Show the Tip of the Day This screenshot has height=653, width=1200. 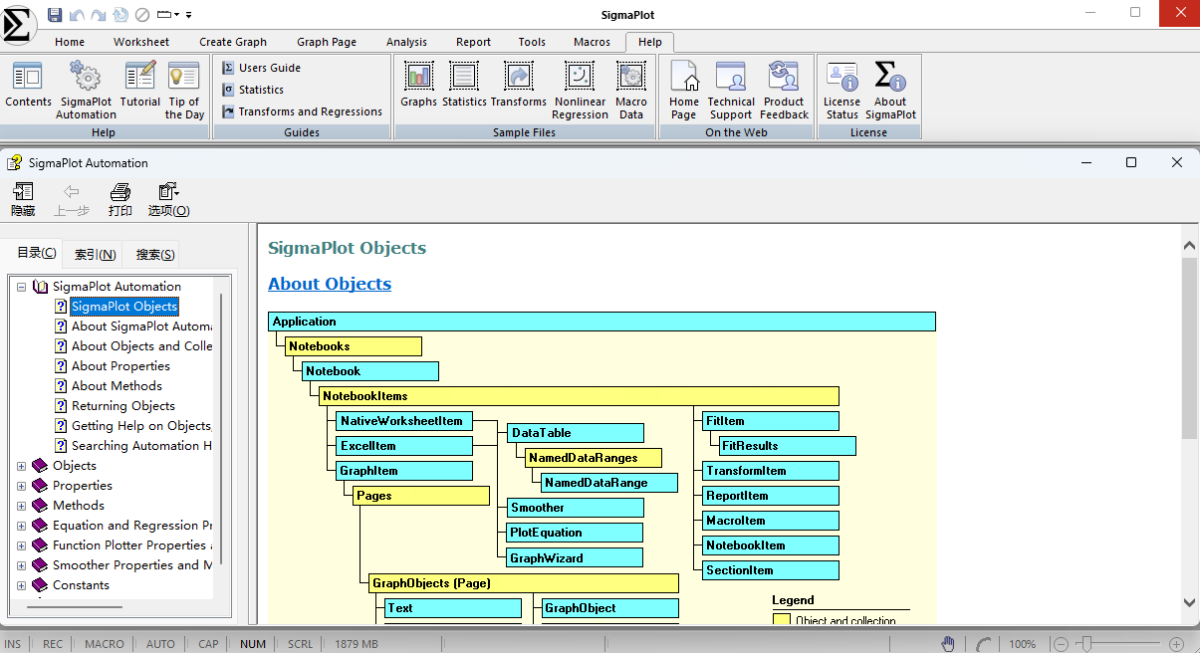click(184, 90)
